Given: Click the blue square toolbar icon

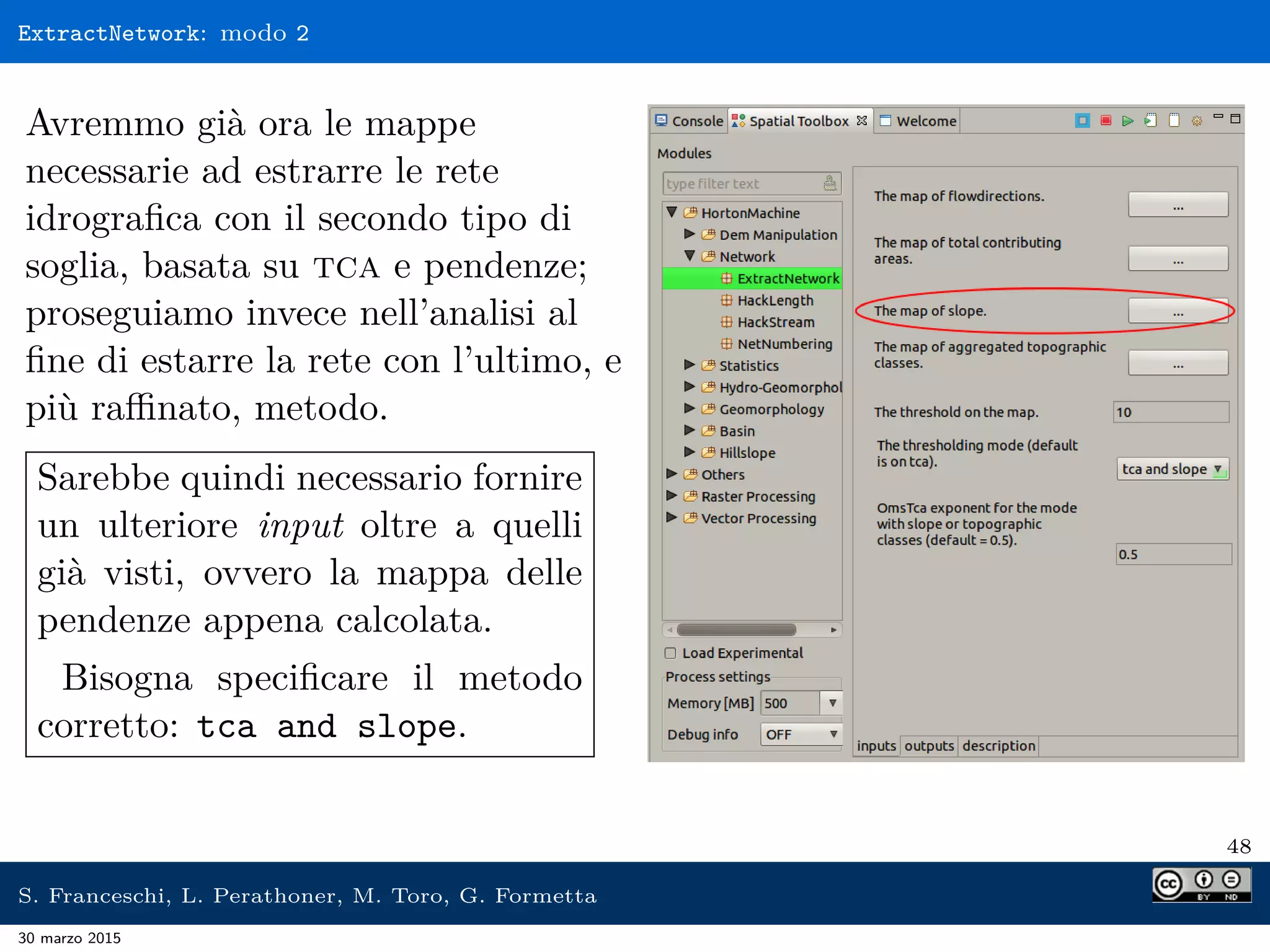Looking at the screenshot, I should pyautogui.click(x=1082, y=120).
